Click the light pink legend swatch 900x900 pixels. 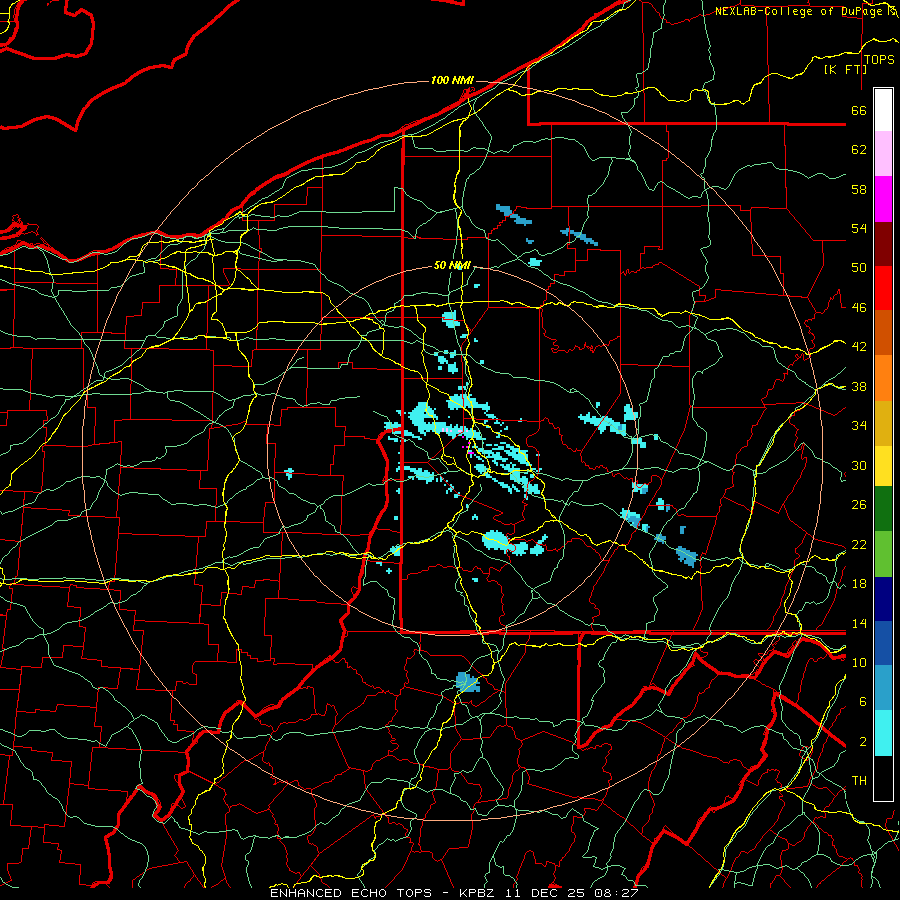pos(883,154)
